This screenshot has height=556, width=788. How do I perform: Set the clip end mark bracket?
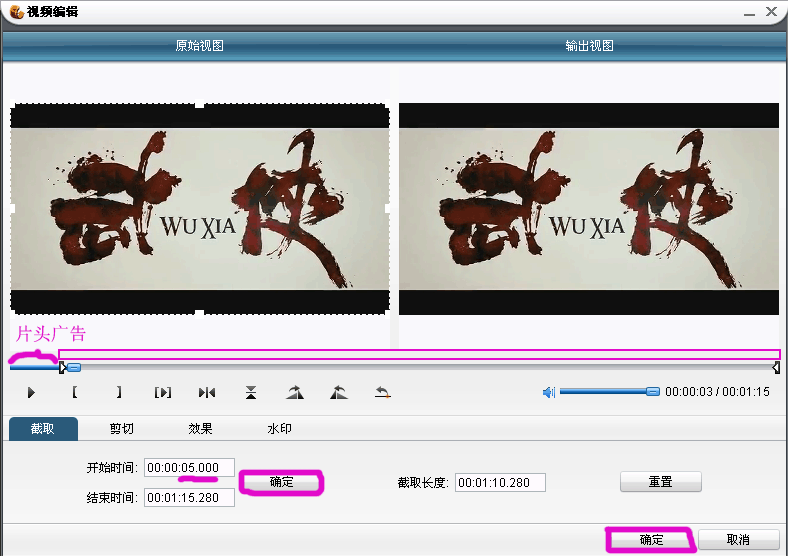coord(119,392)
